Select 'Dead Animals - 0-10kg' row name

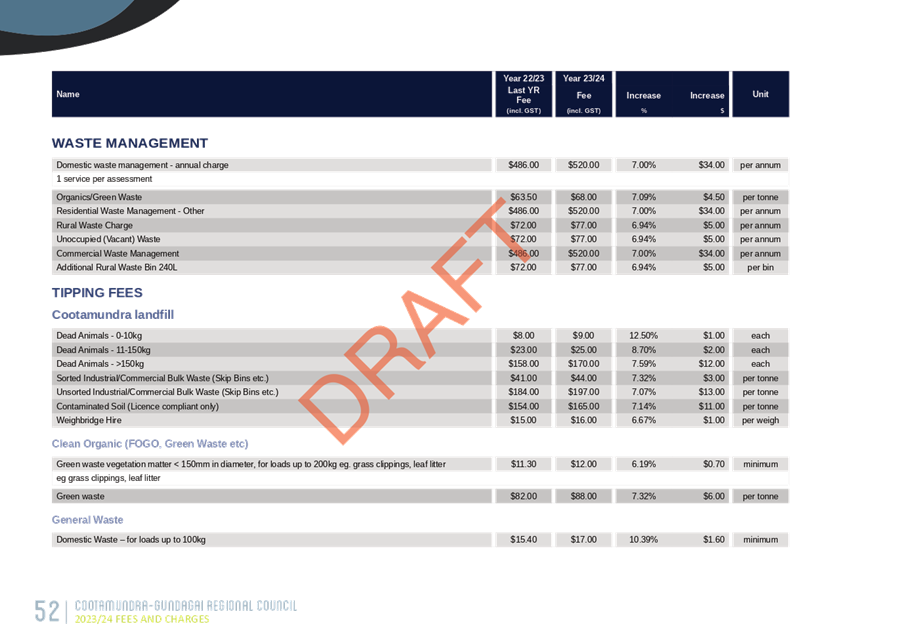click(x=99, y=336)
